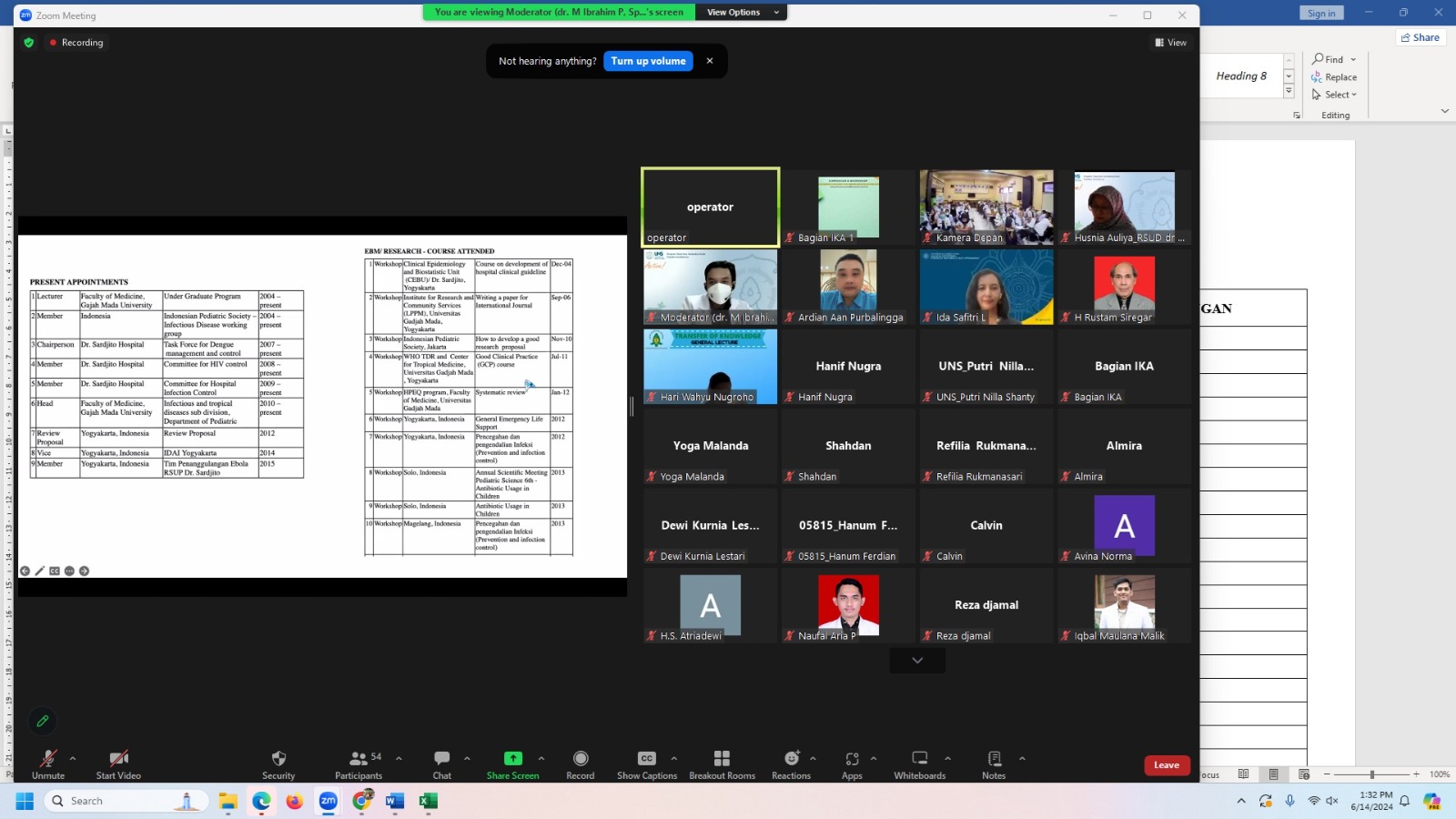The image size is (1456, 819).
Task: Expand Word styles gallery More arrow
Action: click(x=1289, y=91)
